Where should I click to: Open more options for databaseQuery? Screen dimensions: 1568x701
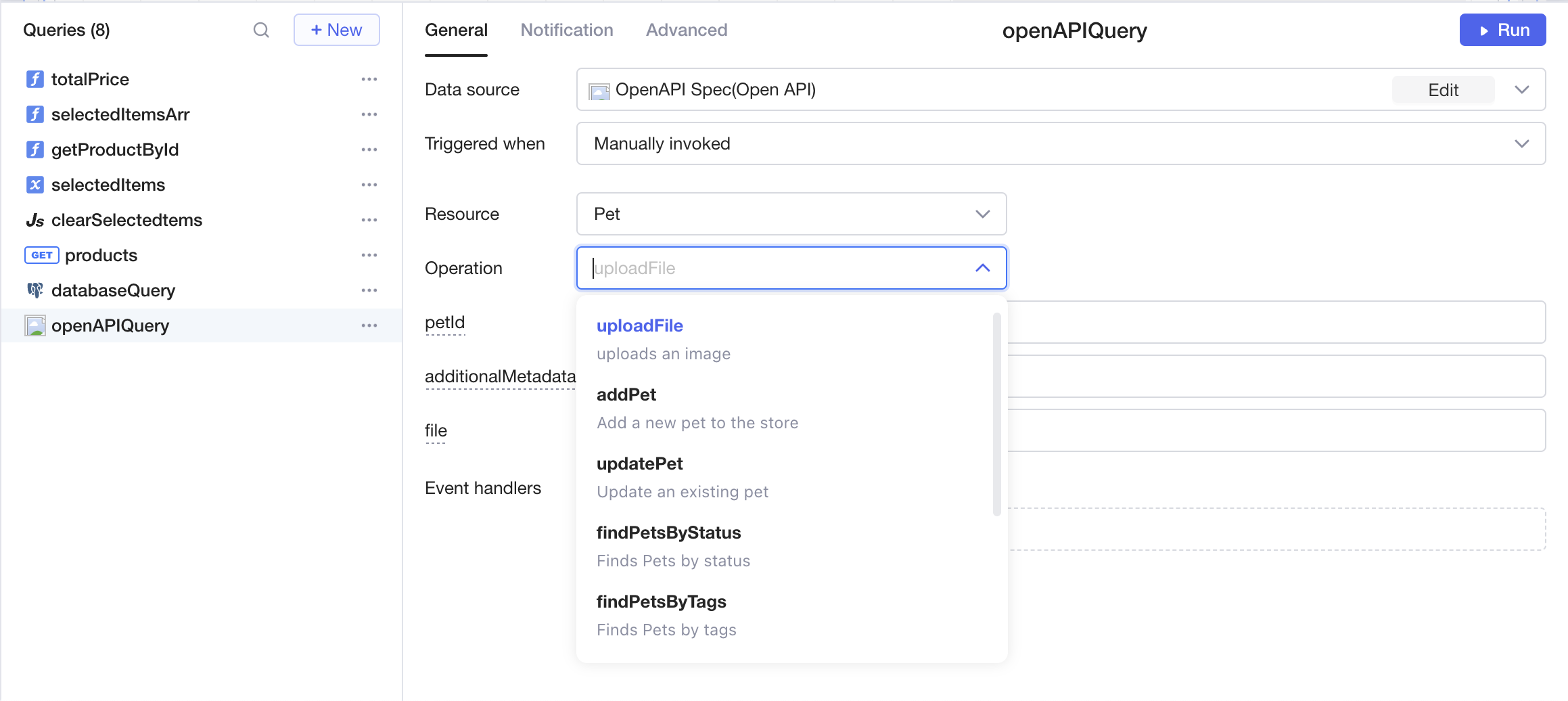tap(369, 290)
